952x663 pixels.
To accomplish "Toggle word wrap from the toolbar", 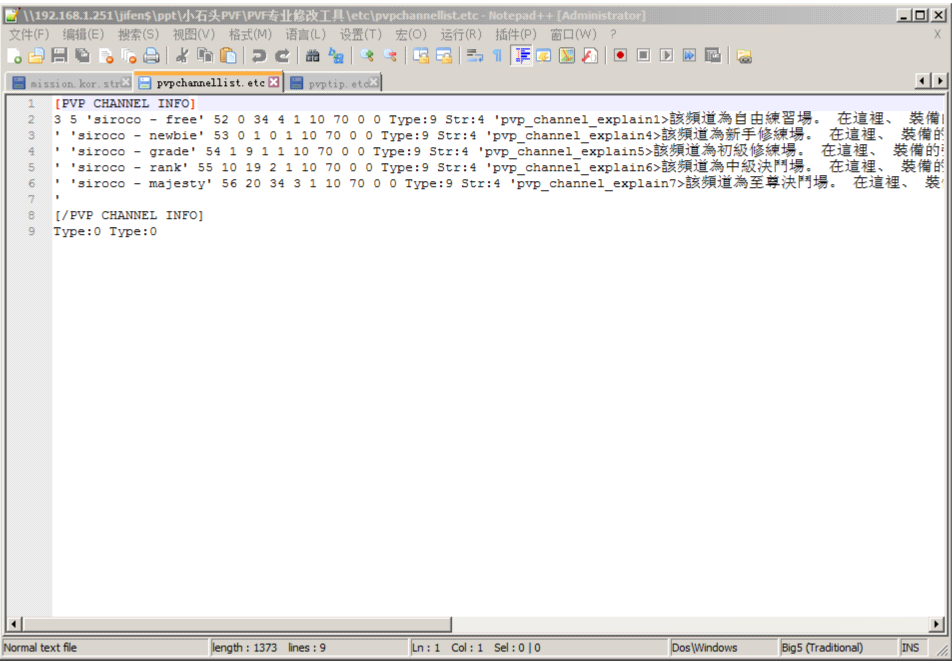I will coord(474,56).
